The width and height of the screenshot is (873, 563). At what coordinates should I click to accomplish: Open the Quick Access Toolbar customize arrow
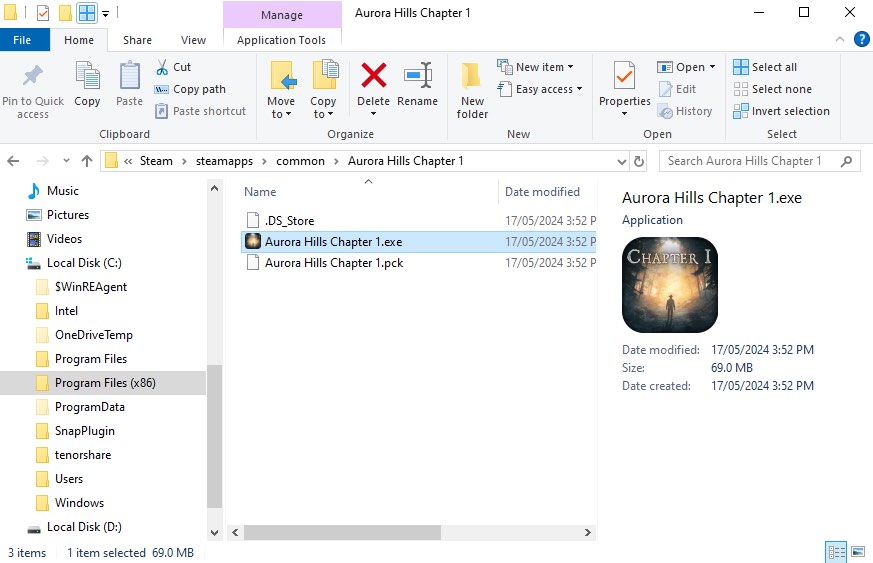(x=105, y=13)
